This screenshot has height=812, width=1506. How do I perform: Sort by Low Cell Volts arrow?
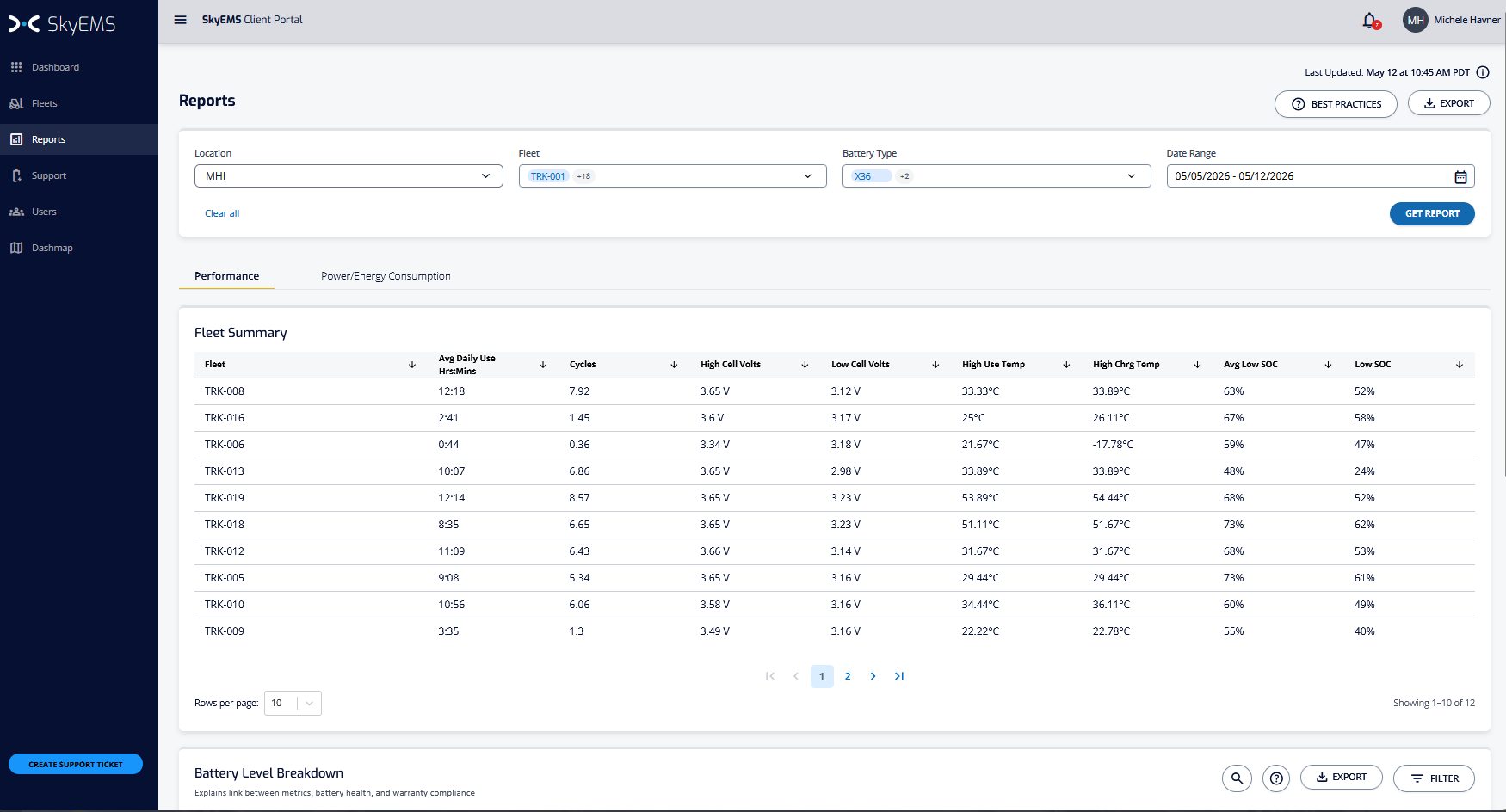point(935,365)
